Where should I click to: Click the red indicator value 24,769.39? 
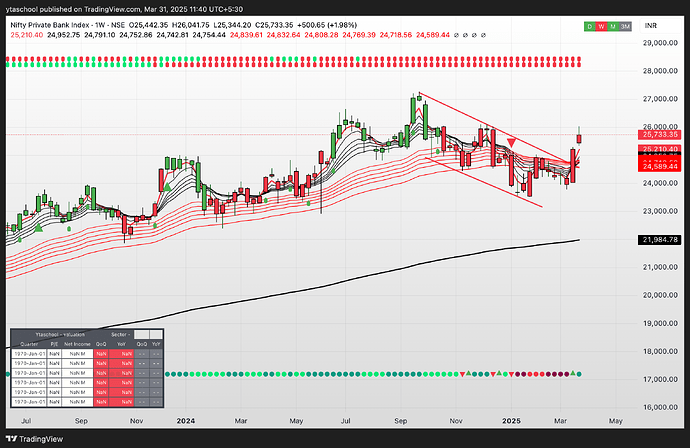point(359,35)
